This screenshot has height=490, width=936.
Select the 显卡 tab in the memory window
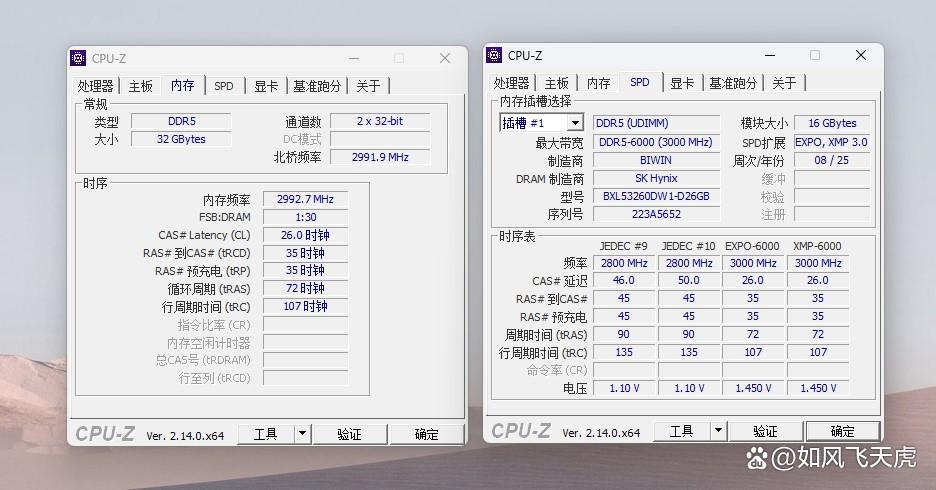tap(265, 86)
